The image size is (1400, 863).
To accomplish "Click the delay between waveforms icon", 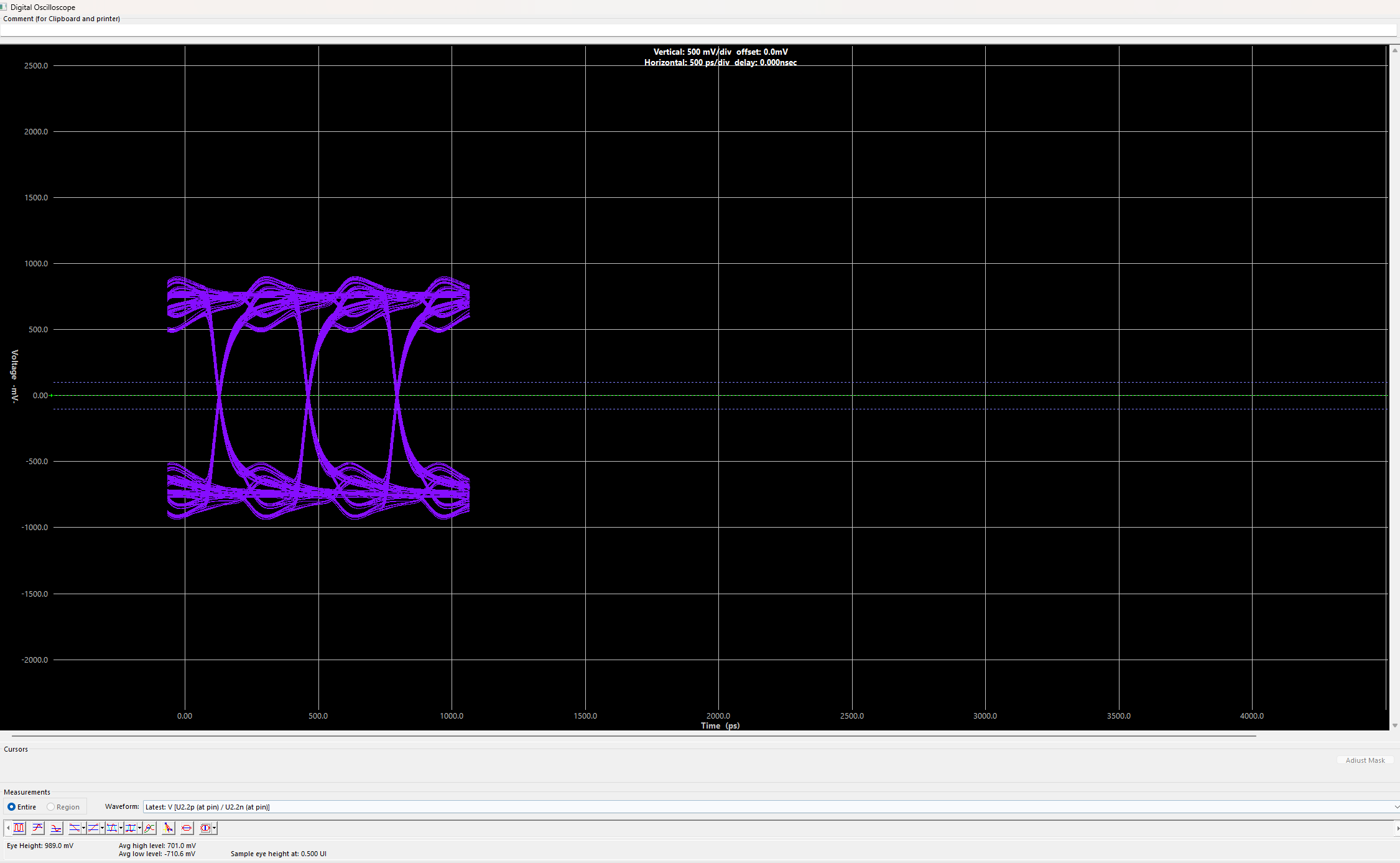I will (x=149, y=828).
